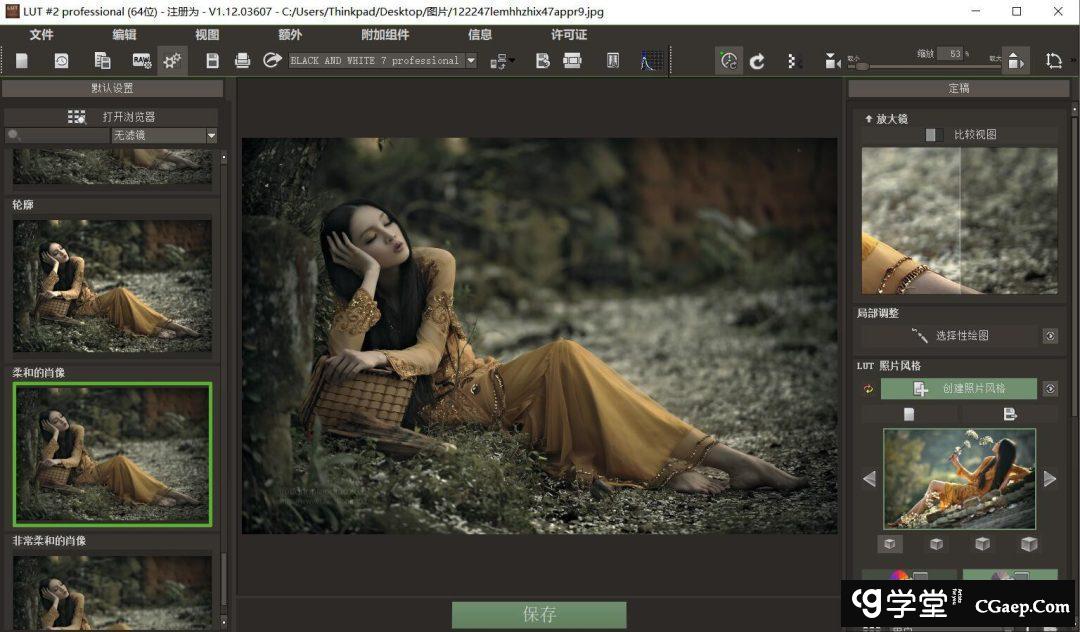The width and height of the screenshot is (1080, 632).
Task: Toggle the real-time preview clock button
Action: point(728,61)
